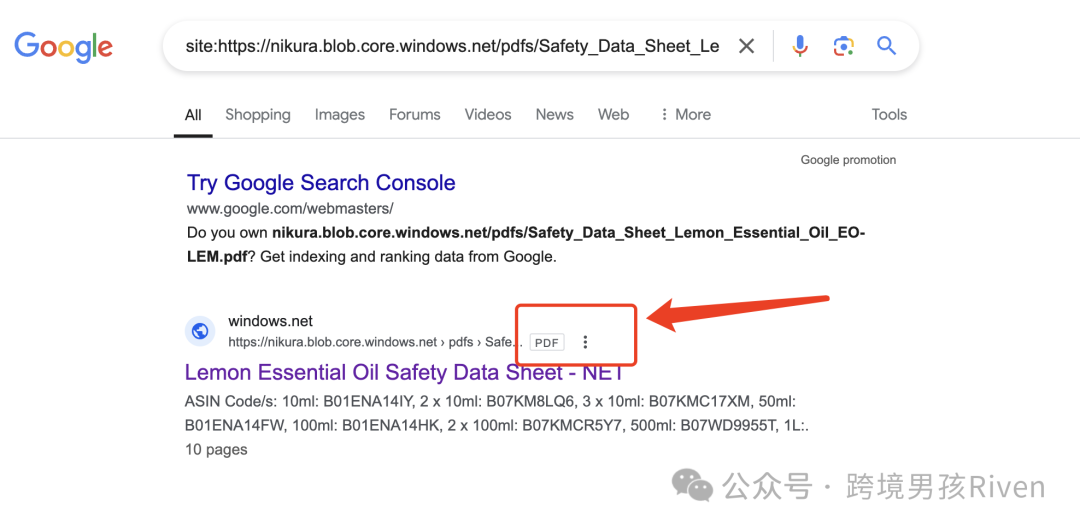Switch to the Shopping tab
This screenshot has width=1080, height=530.
click(258, 114)
